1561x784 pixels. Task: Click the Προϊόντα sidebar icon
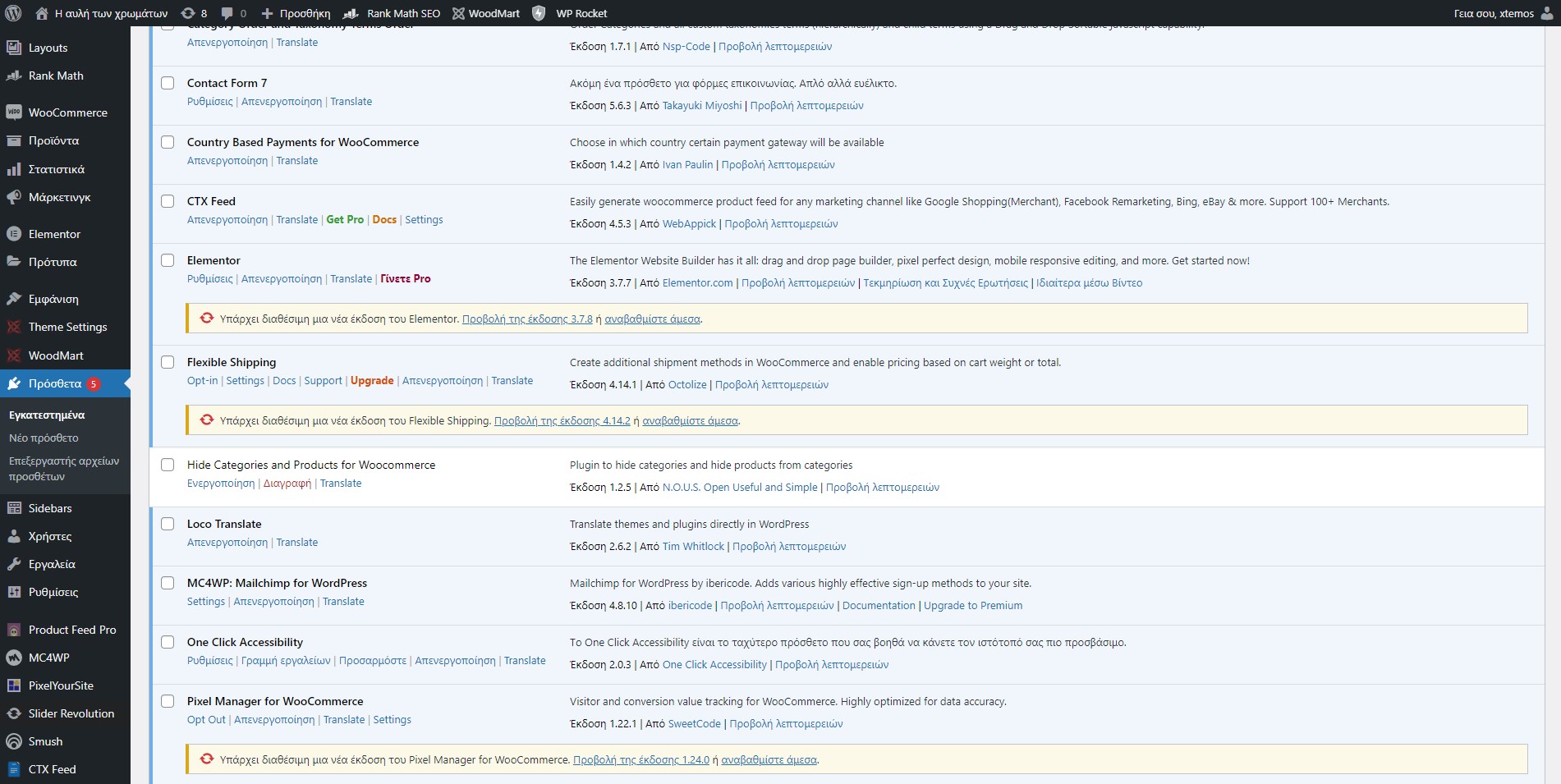(14, 140)
